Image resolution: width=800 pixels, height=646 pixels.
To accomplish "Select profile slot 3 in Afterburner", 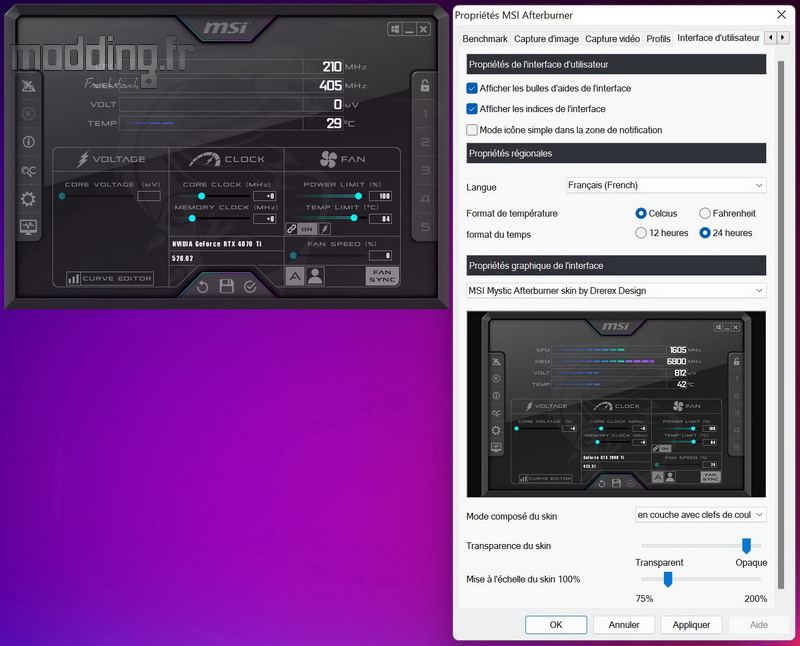I will 424,170.
